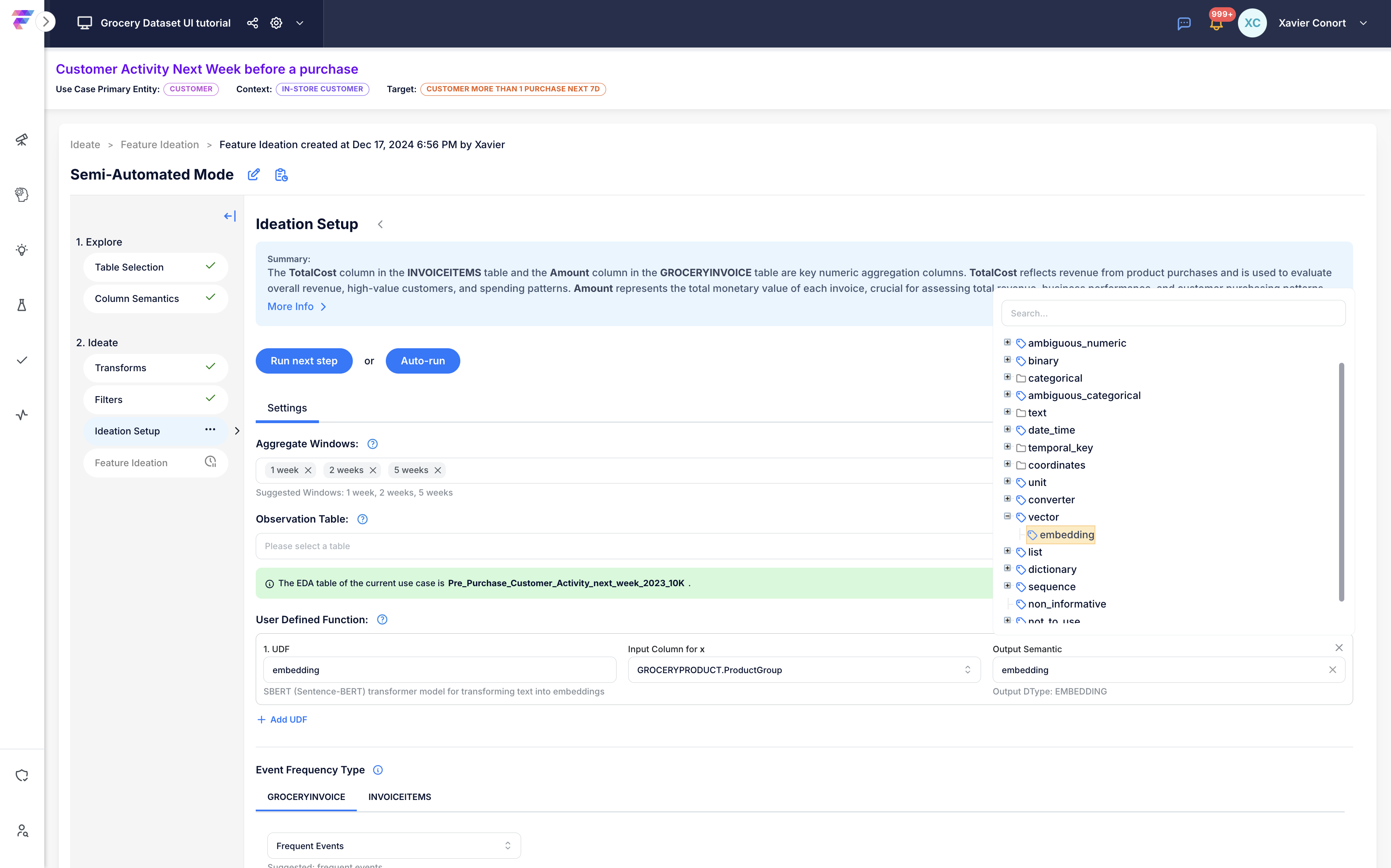This screenshot has height=868, width=1391.
Task: Open the share icon in header
Action: click(x=253, y=23)
